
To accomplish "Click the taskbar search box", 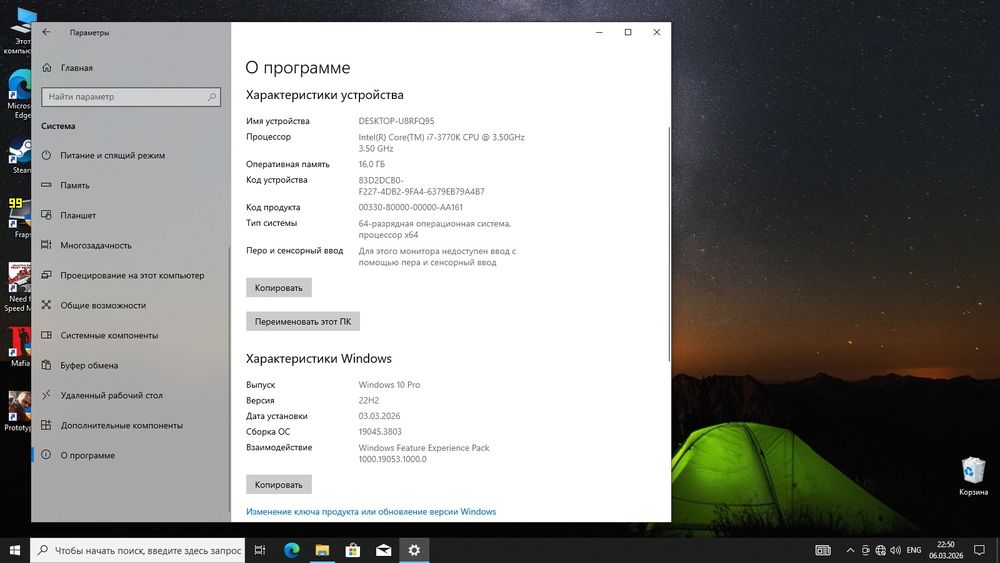I will (x=137, y=550).
